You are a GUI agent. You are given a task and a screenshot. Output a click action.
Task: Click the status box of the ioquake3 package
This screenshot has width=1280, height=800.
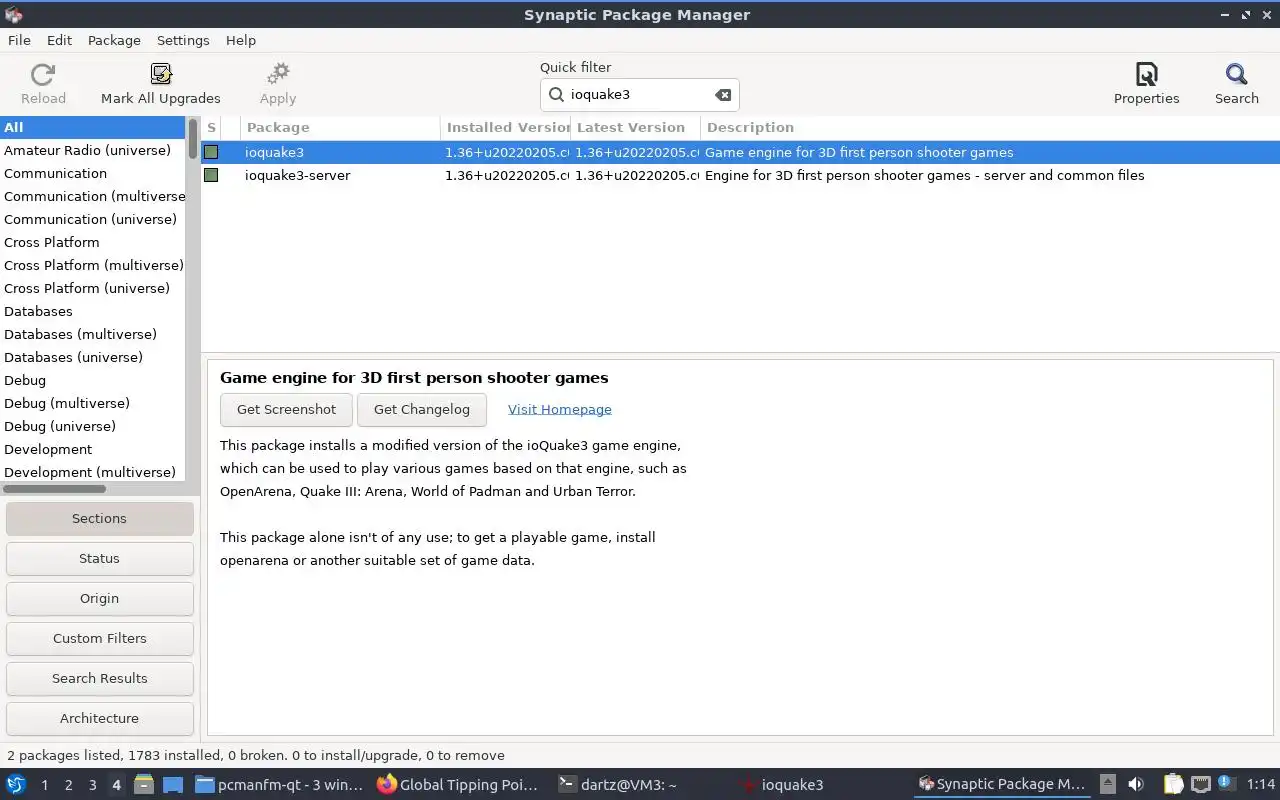coord(211,152)
